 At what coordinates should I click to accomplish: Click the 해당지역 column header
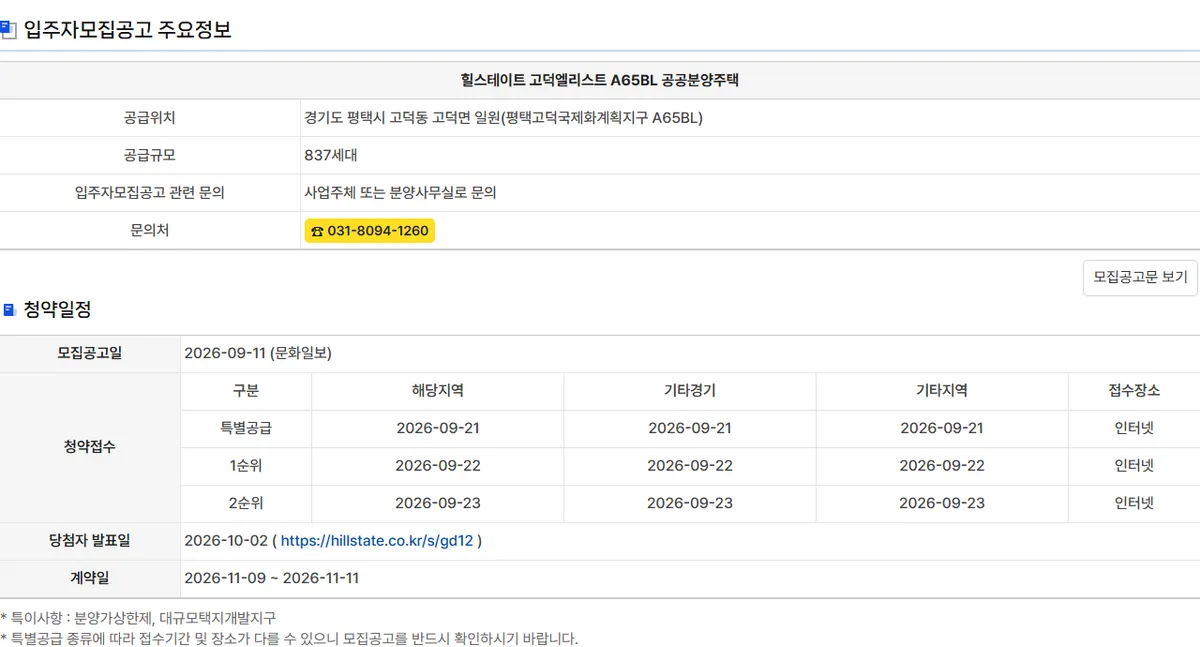click(438, 391)
